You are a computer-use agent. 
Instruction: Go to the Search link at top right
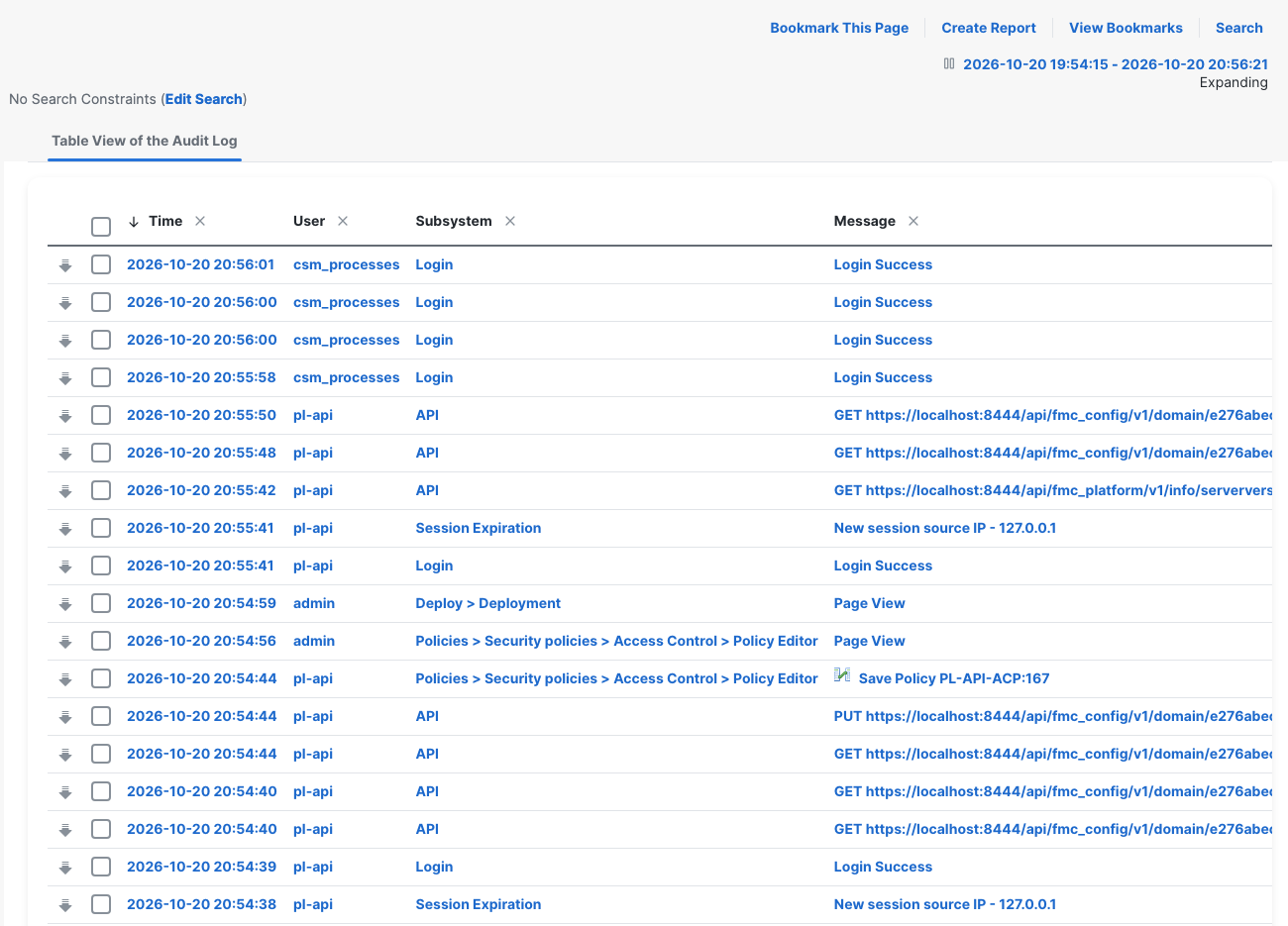tap(1239, 28)
